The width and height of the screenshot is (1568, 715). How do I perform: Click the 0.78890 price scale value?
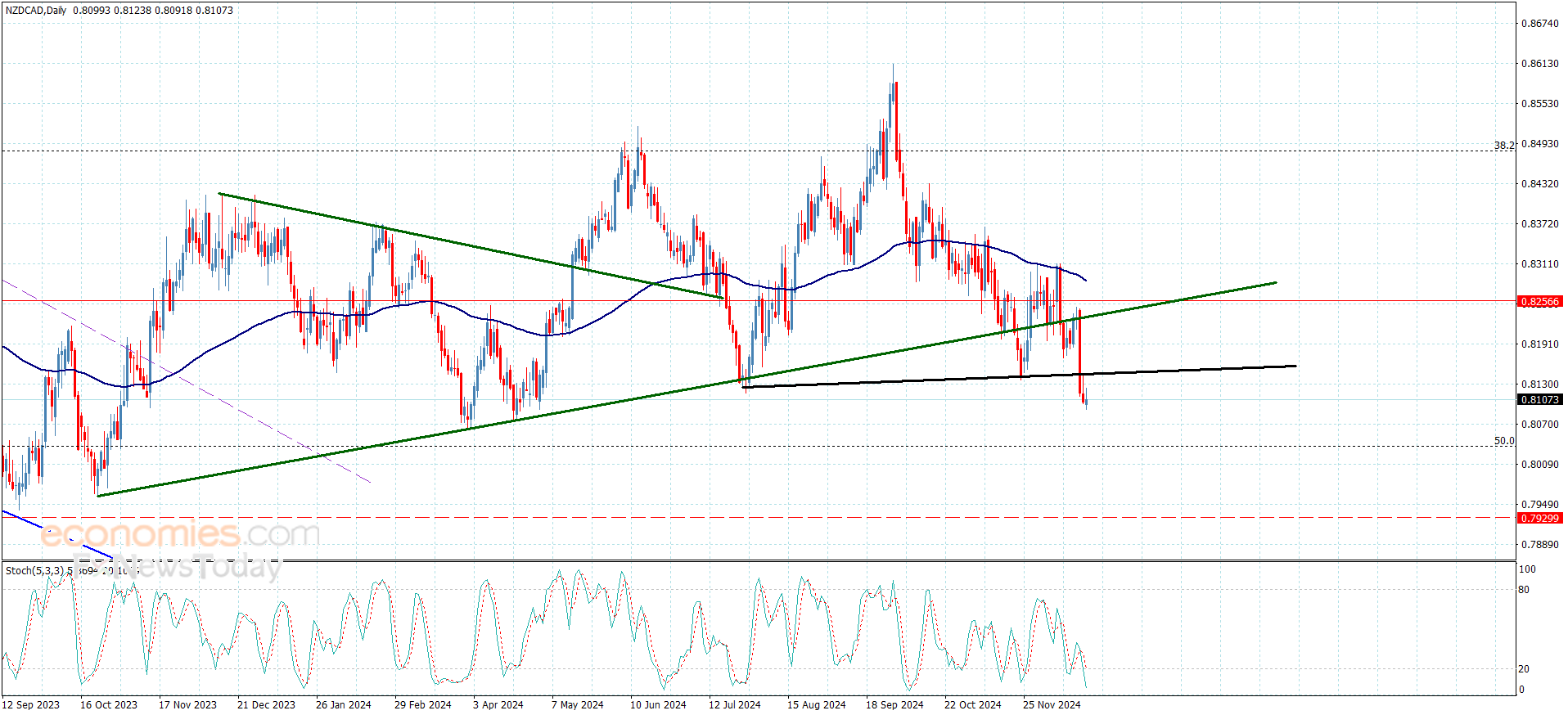(1539, 545)
